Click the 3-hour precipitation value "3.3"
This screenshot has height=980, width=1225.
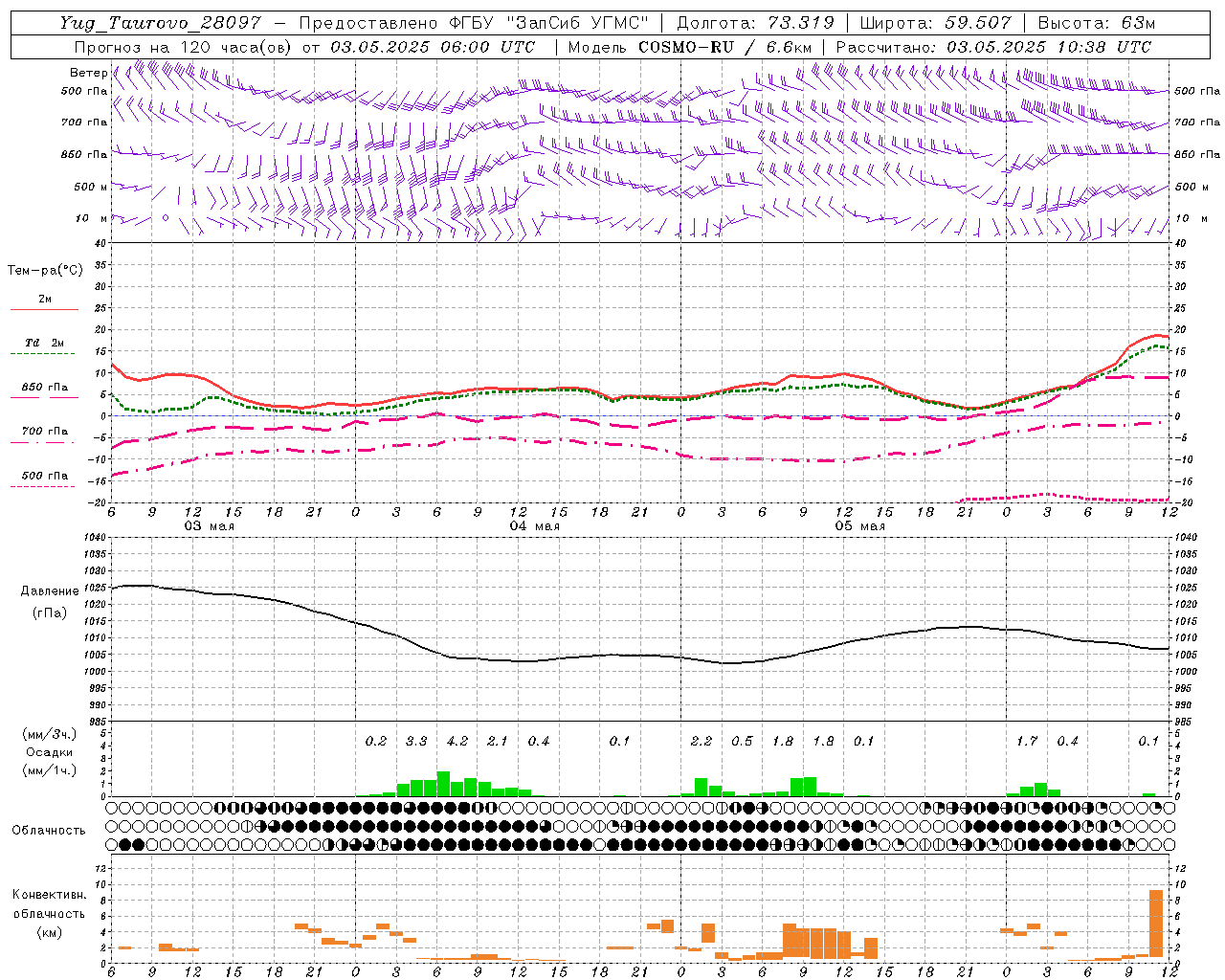pyautogui.click(x=416, y=741)
